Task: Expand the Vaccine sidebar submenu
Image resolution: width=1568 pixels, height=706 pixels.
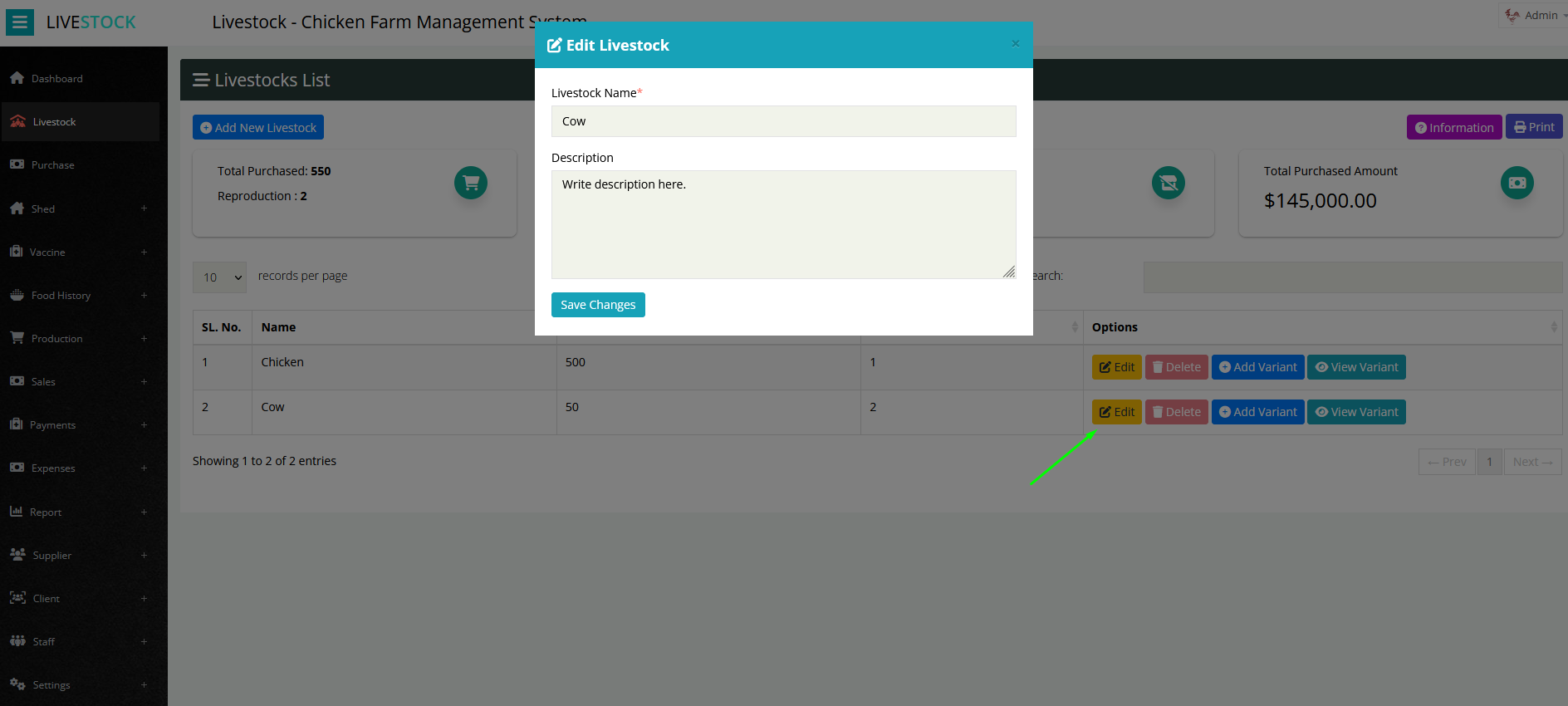Action: [144, 252]
